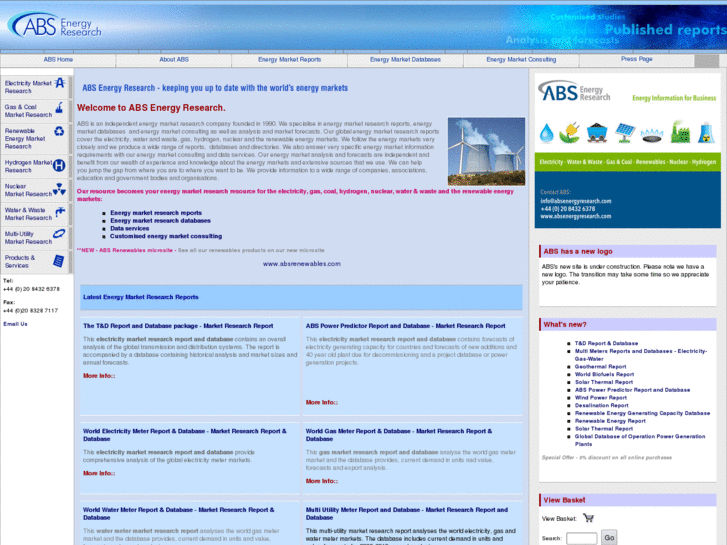
Task: Open the Data services bullet link
Action: (x=129, y=229)
